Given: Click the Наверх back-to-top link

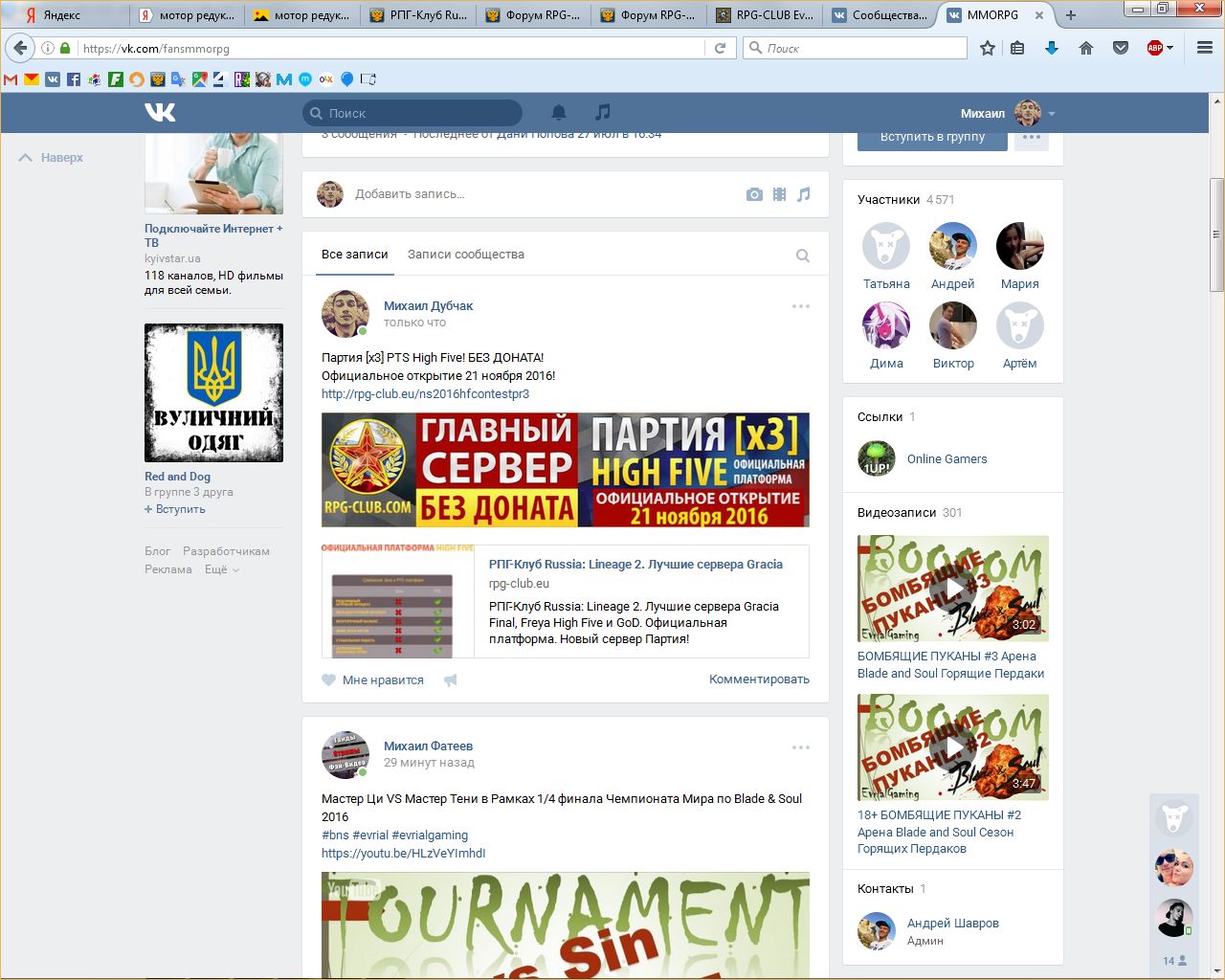Looking at the screenshot, I should [52, 158].
